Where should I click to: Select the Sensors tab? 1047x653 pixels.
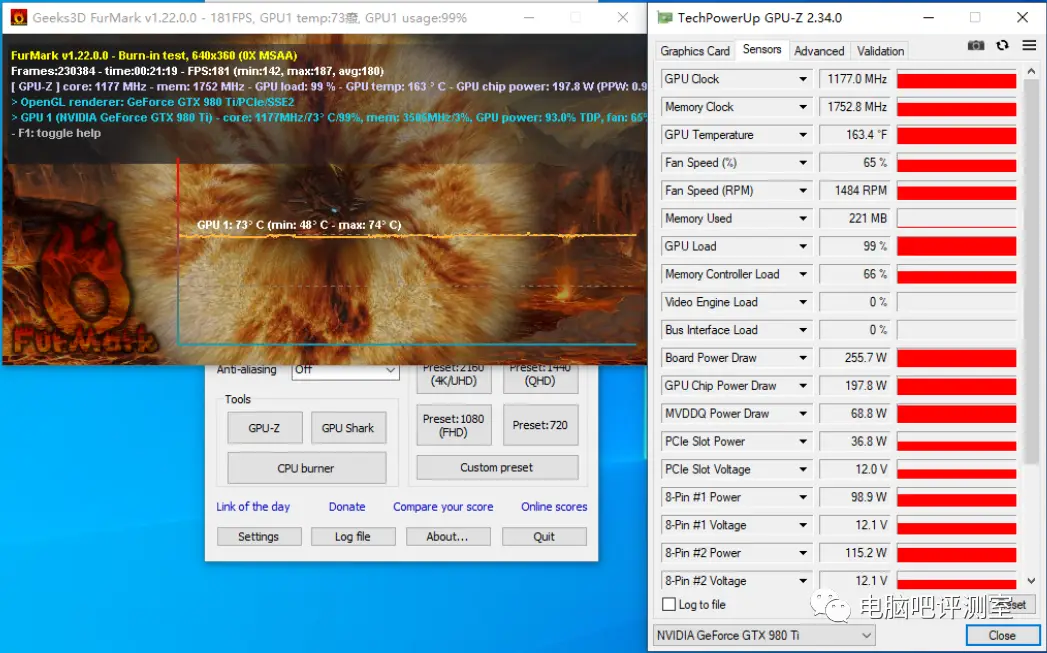(x=762, y=49)
